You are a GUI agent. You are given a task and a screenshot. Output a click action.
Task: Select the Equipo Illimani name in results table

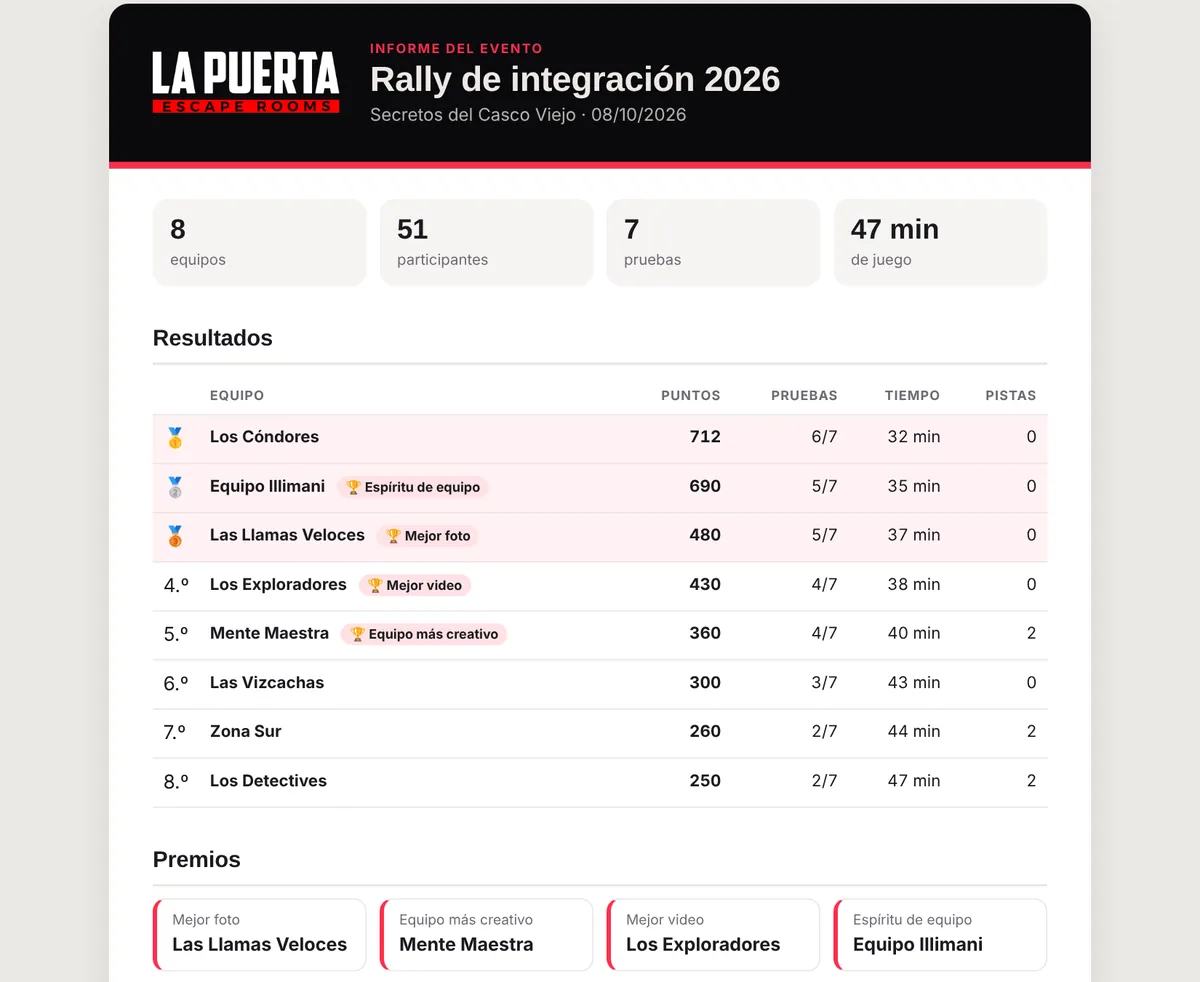(x=267, y=486)
